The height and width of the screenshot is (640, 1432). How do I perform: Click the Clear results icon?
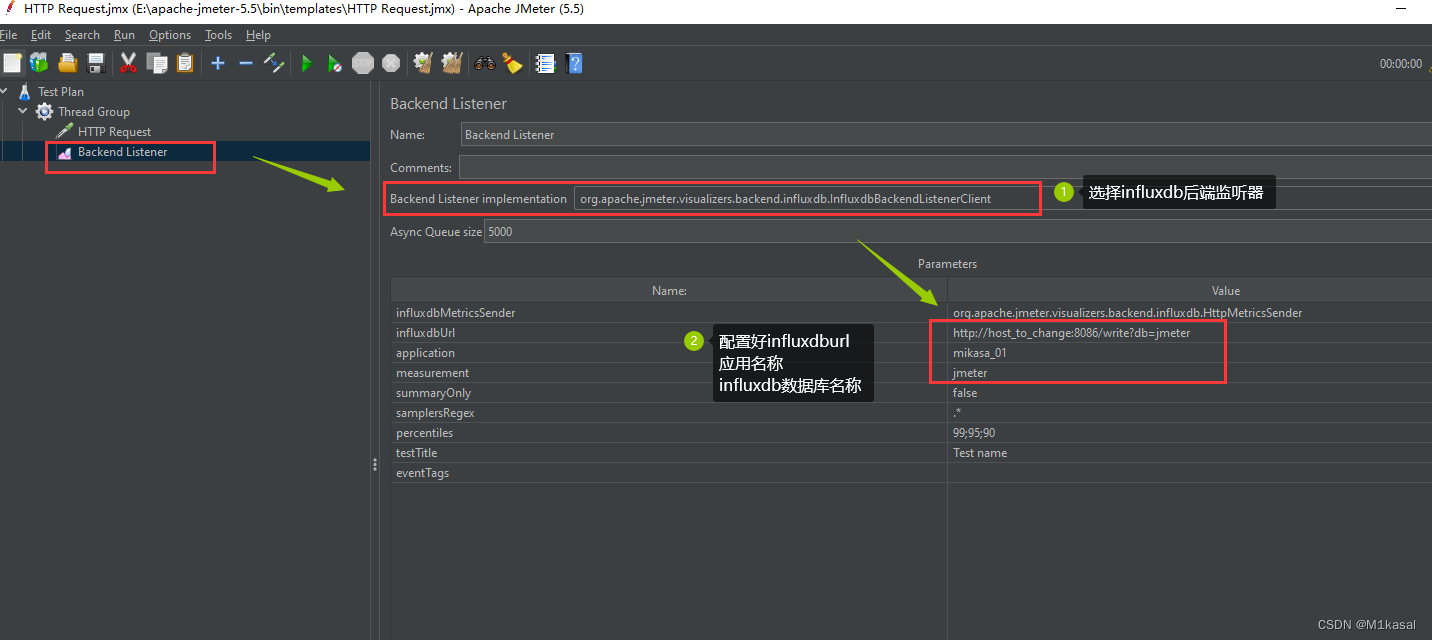click(x=423, y=63)
